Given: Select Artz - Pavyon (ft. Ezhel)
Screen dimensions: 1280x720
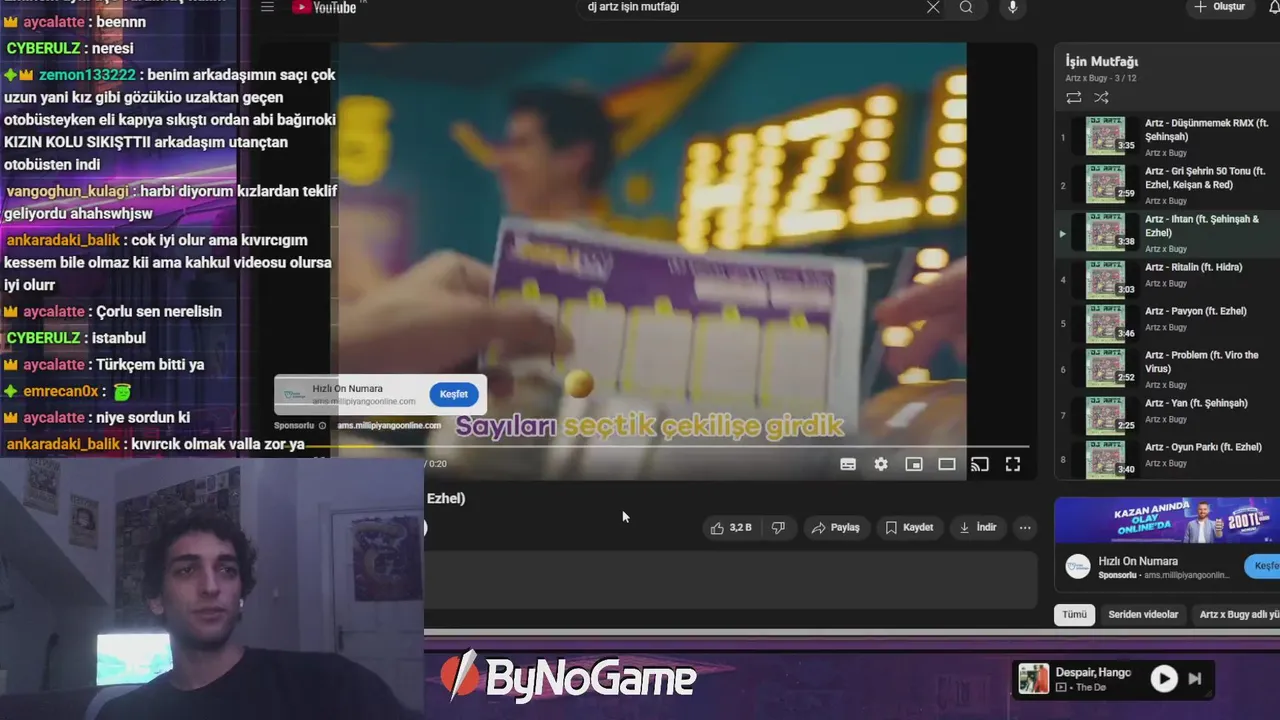Looking at the screenshot, I should [x=1168, y=323].
